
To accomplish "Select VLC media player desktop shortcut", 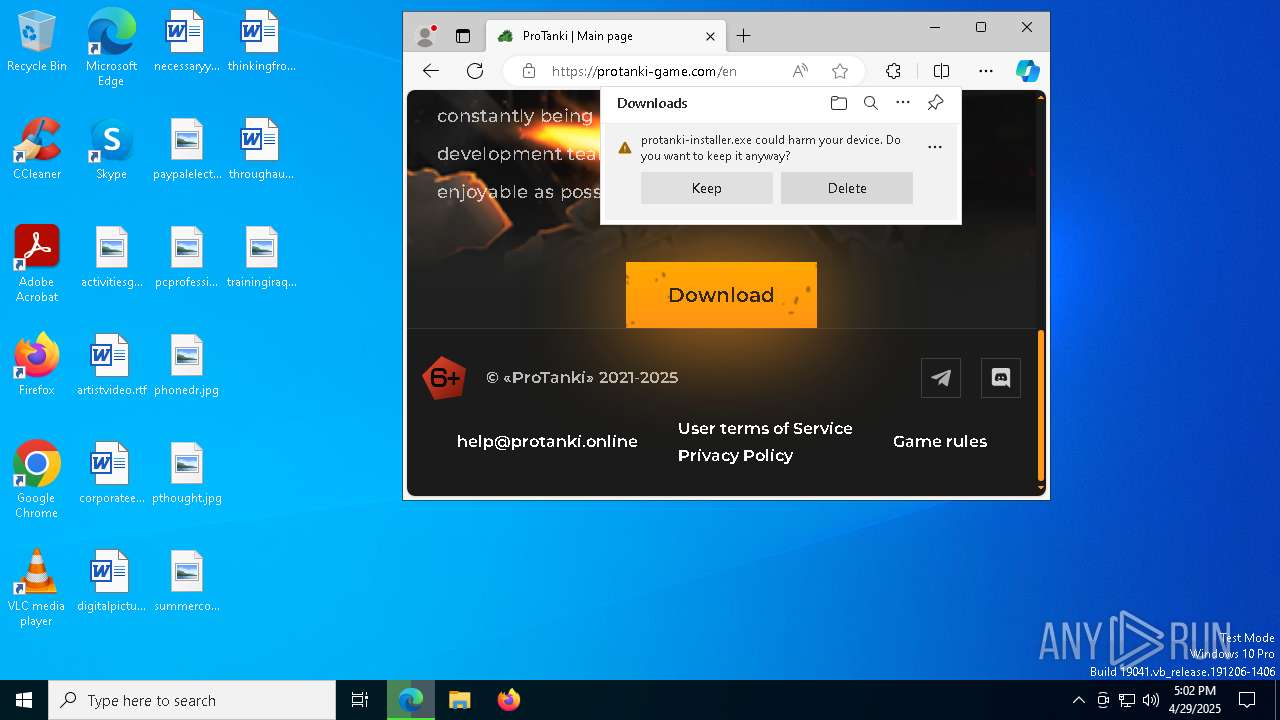I will (37, 588).
